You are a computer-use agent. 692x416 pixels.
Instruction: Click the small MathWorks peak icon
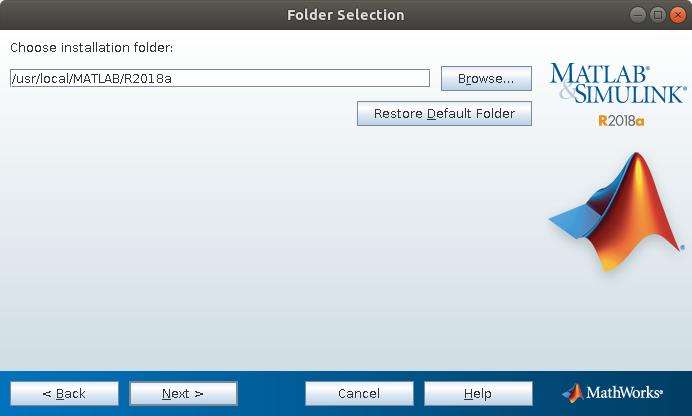coord(573,393)
